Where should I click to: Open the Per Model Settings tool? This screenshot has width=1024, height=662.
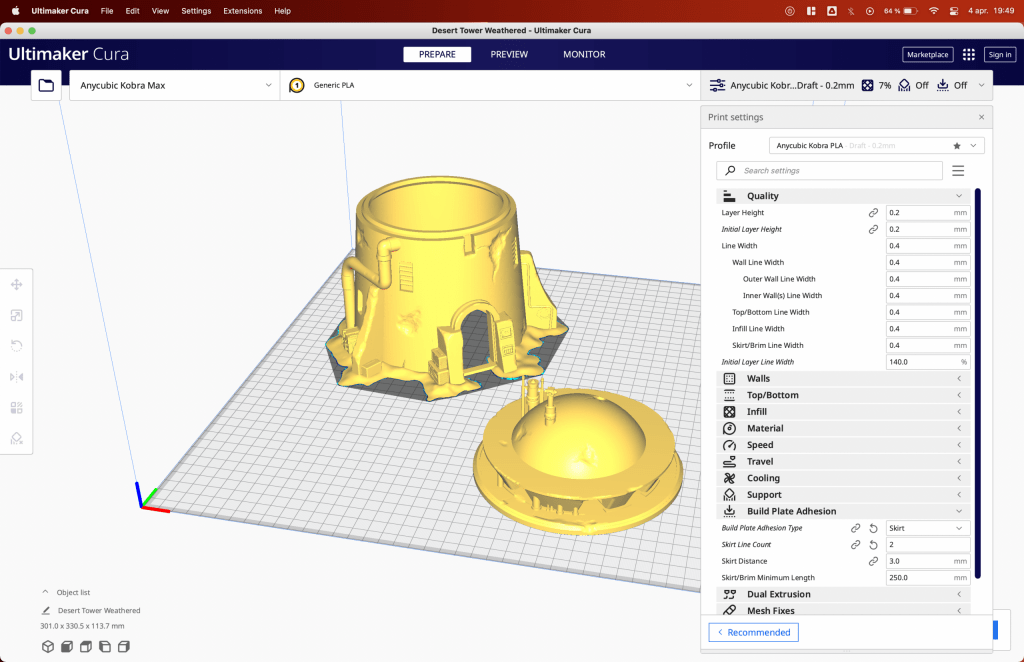click(x=17, y=408)
